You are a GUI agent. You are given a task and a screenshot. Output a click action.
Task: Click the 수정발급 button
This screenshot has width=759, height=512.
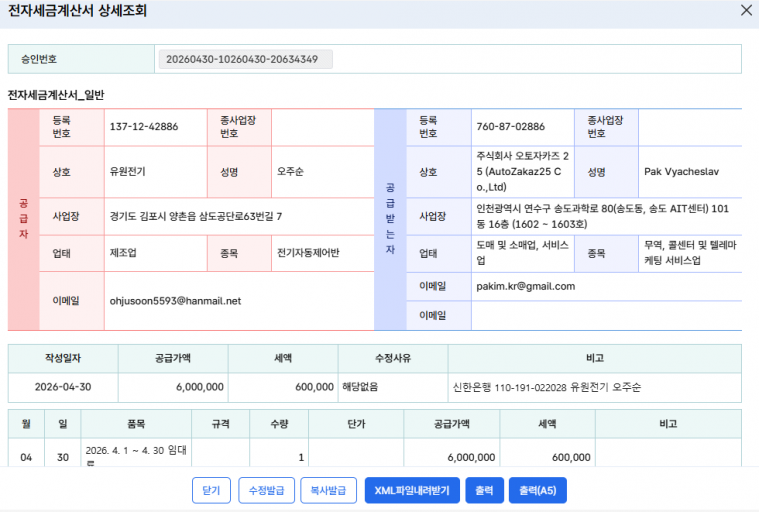(266, 490)
